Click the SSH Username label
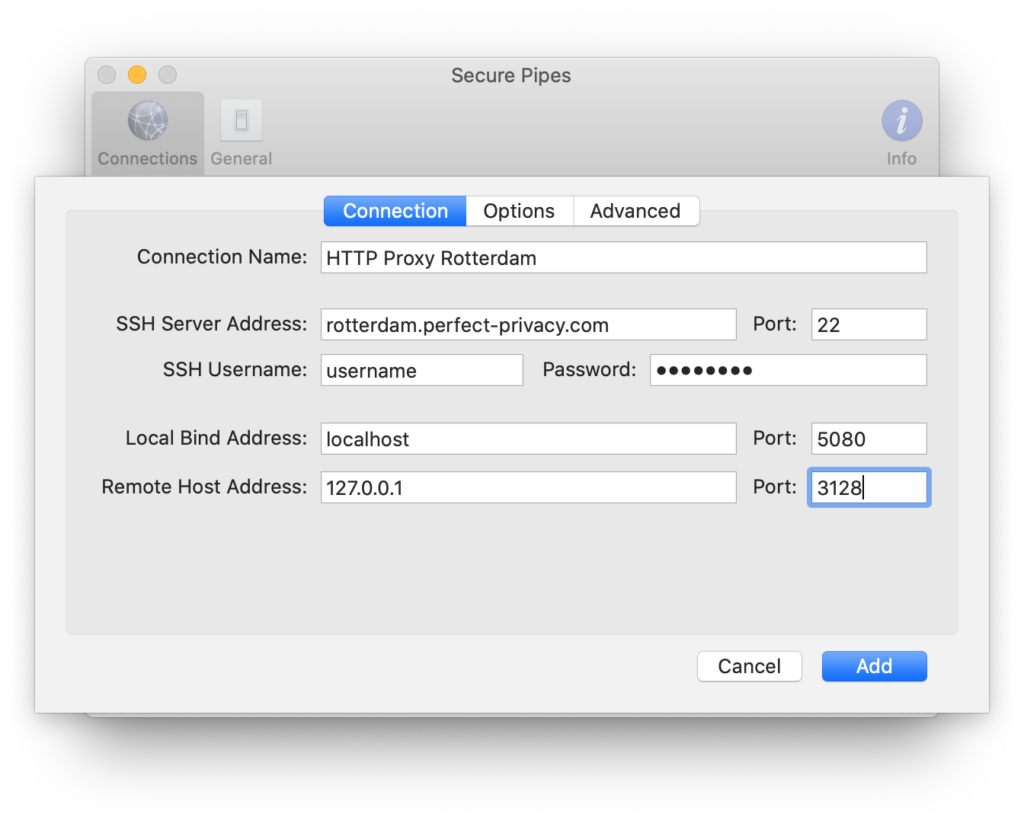 coord(235,370)
